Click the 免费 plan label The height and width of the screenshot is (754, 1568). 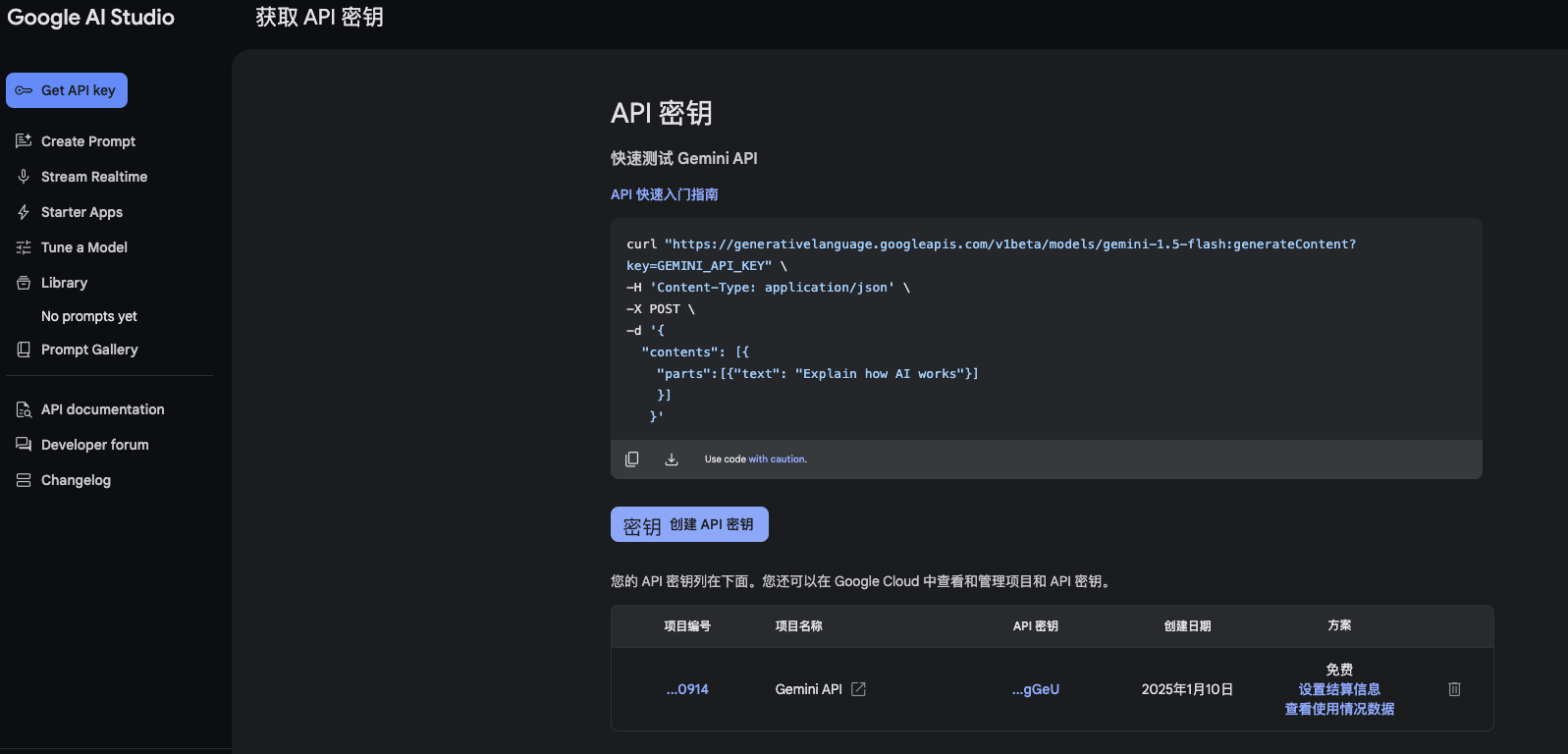pyautogui.click(x=1339, y=670)
